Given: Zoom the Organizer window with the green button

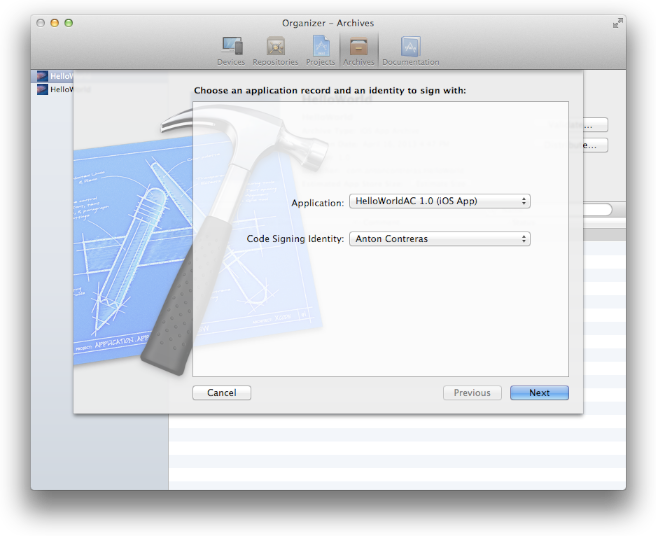Looking at the screenshot, I should [x=69, y=22].
